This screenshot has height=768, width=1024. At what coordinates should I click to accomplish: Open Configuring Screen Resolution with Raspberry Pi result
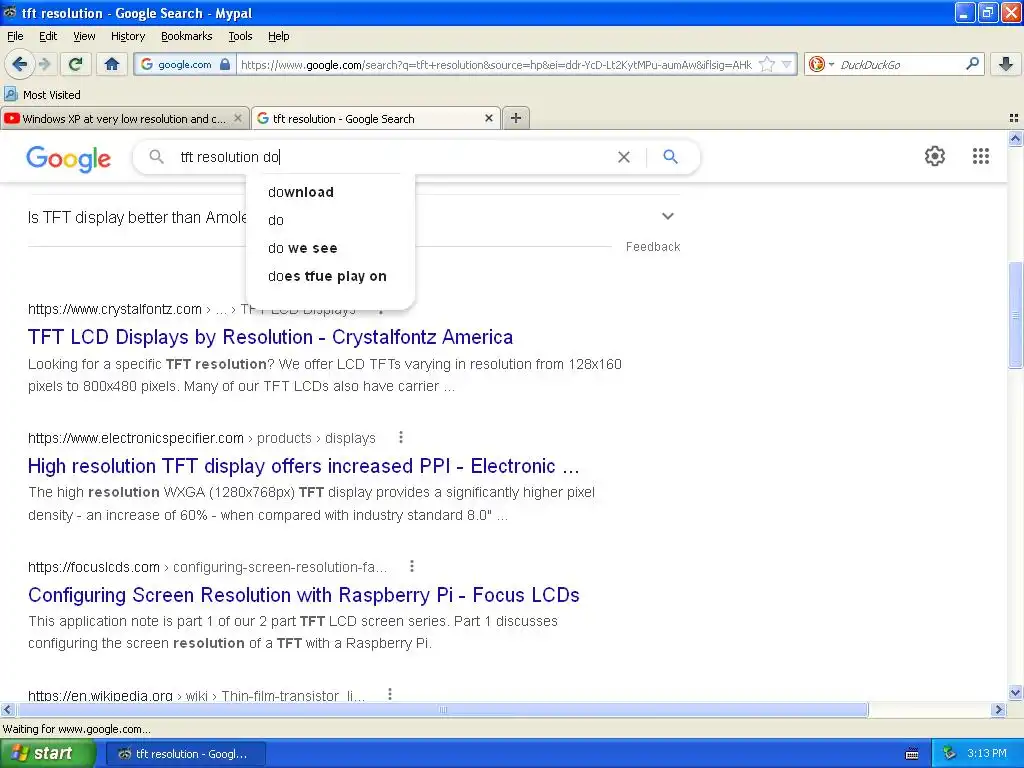[x=304, y=595]
